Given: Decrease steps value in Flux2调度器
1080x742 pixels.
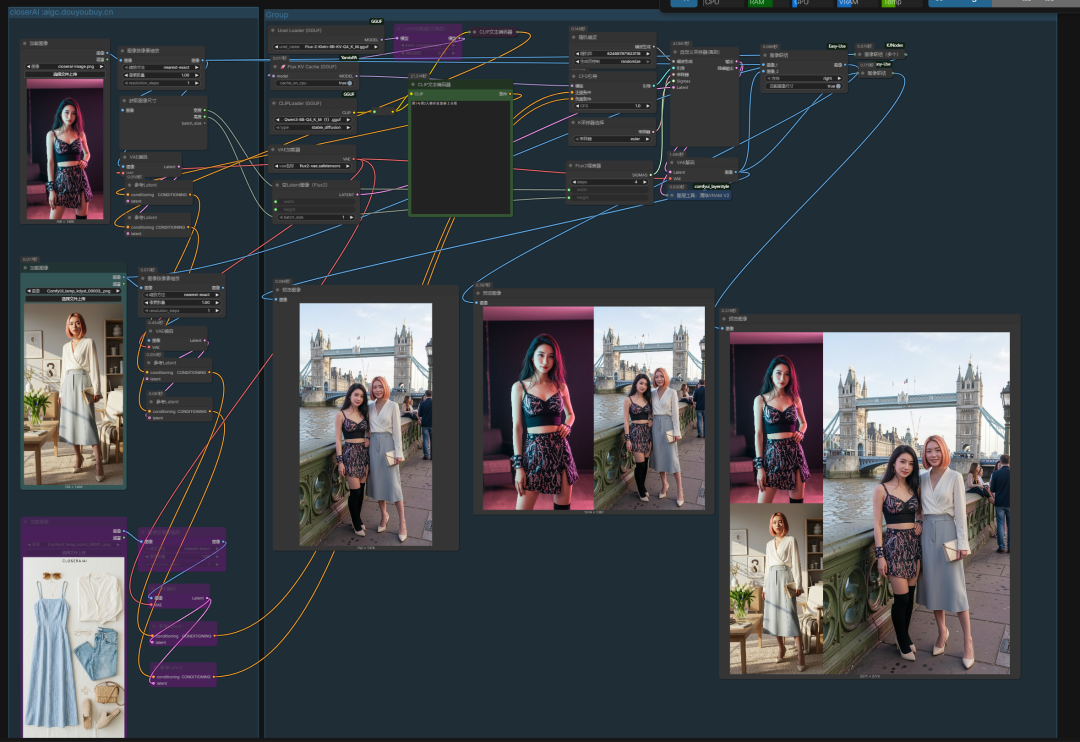Looking at the screenshot, I should point(575,182).
